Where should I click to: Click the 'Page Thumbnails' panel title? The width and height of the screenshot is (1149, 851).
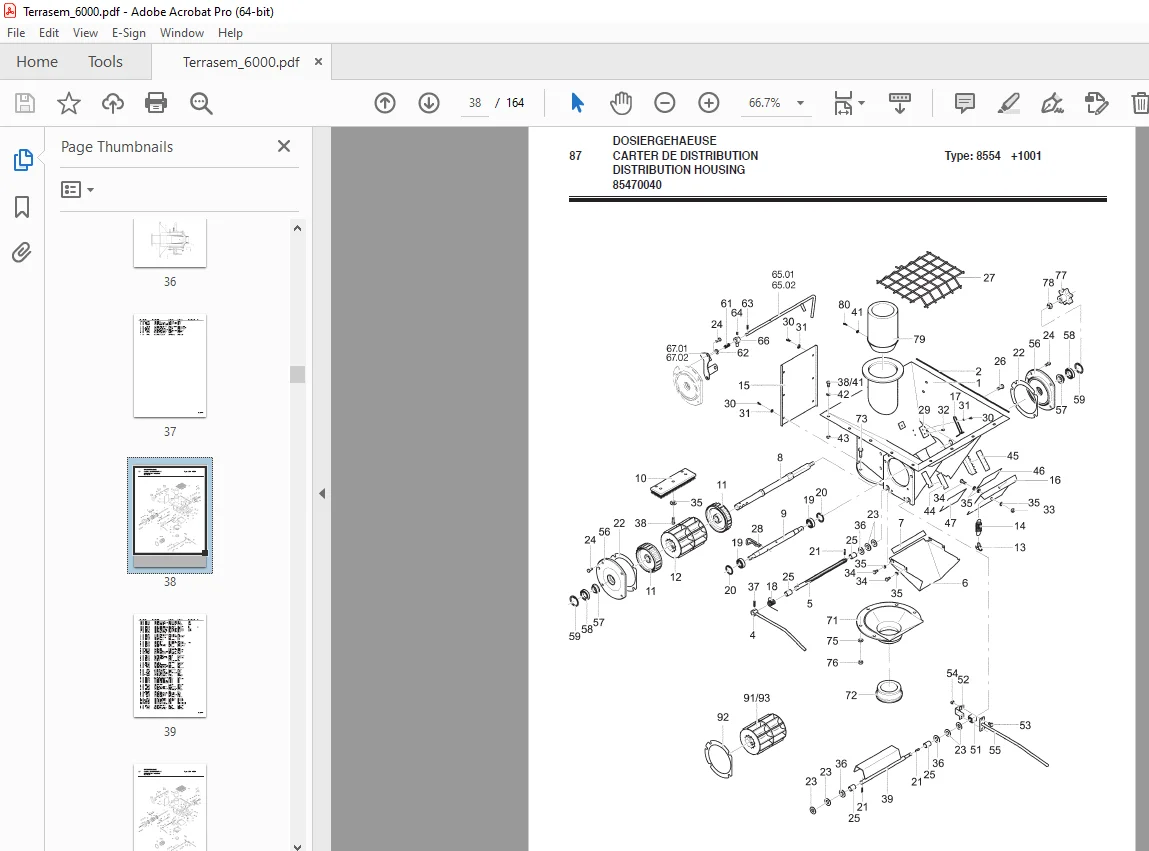click(x=117, y=147)
